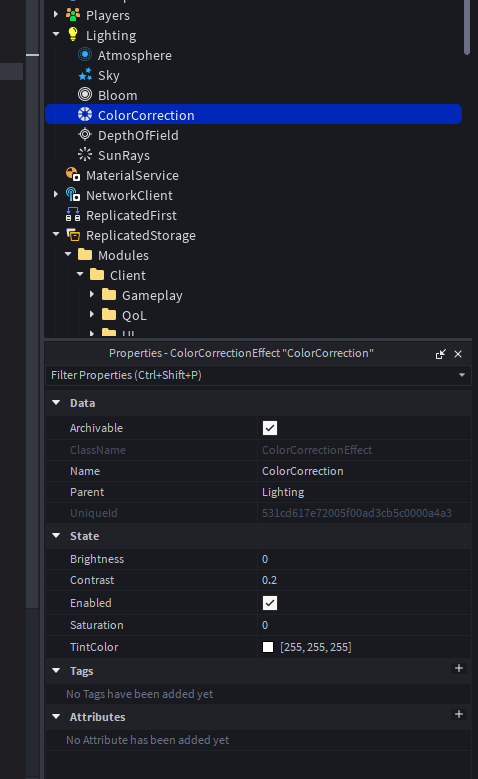Select Bloom in the explorer
Image resolution: width=478 pixels, height=779 pixels.
point(117,95)
